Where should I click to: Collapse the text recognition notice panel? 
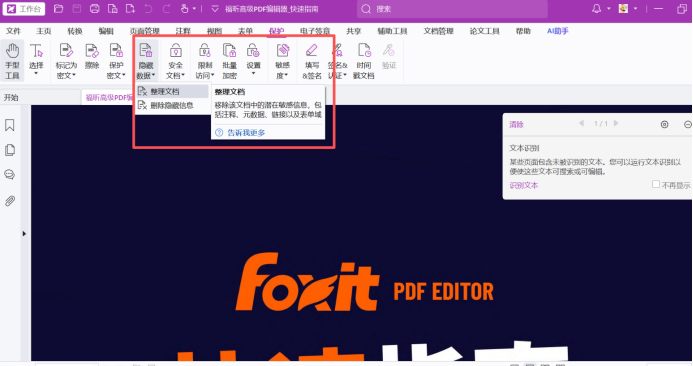click(688, 125)
